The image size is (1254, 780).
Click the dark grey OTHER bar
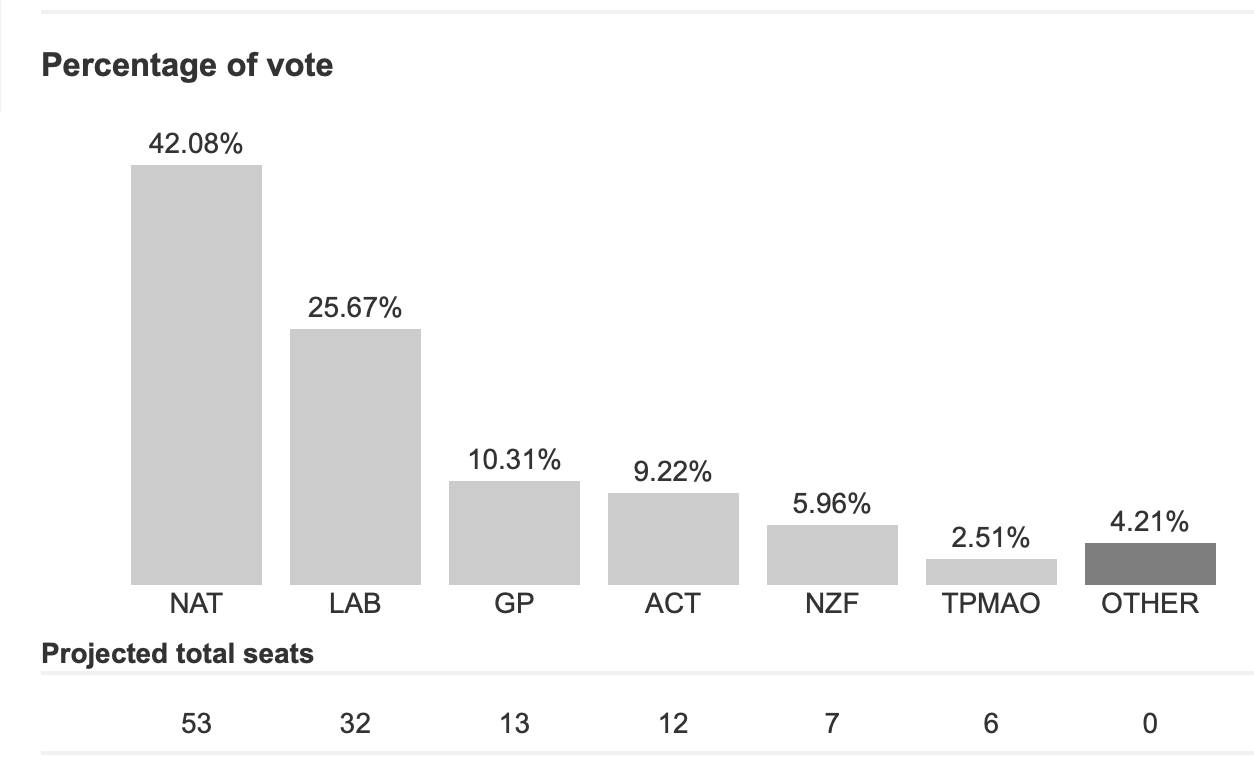pos(1150,564)
